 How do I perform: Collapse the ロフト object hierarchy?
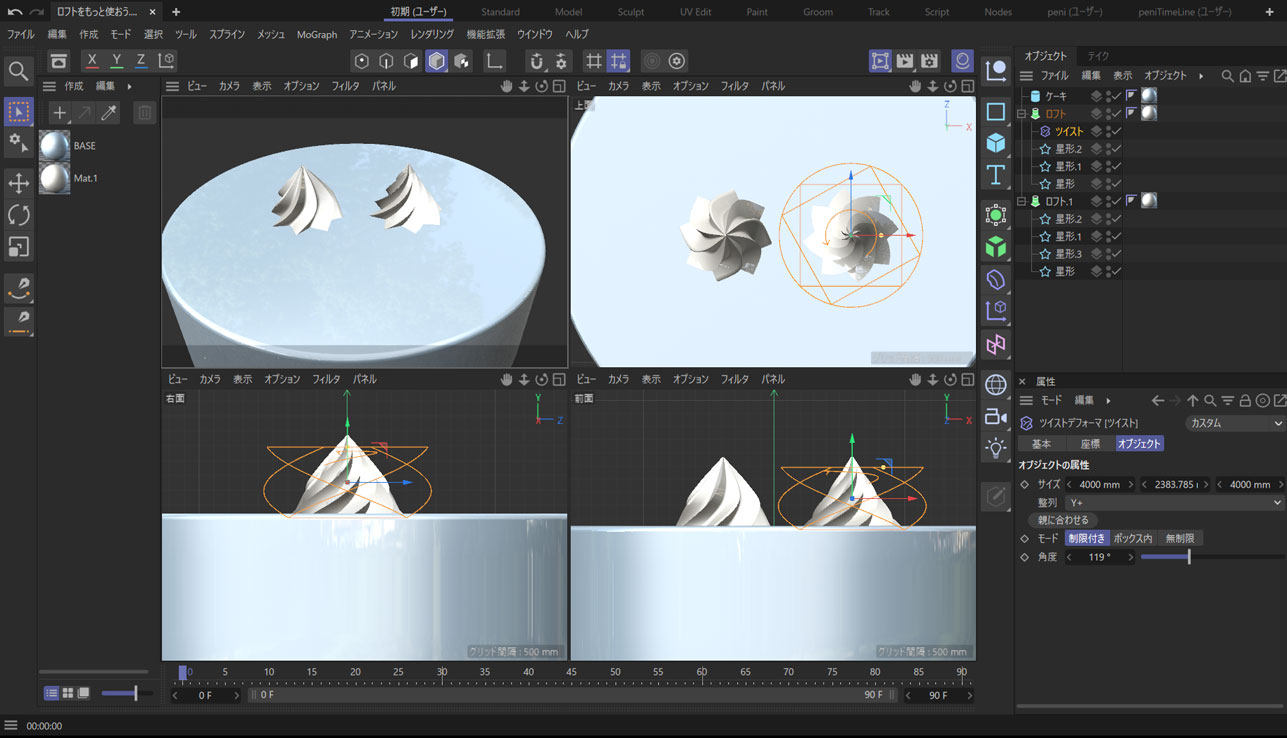(1022, 114)
